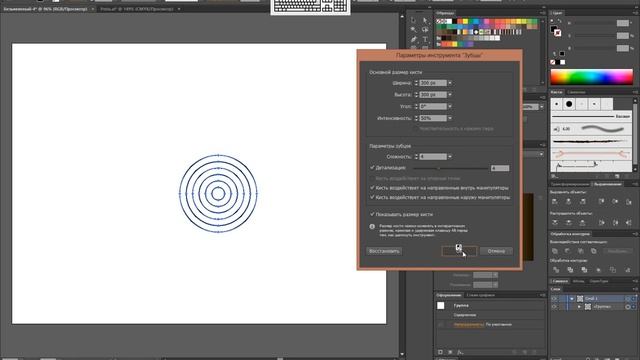The height and width of the screenshot is (360, 640).
Task: Click Pathfinder Trim icon
Action: click(570, 270)
